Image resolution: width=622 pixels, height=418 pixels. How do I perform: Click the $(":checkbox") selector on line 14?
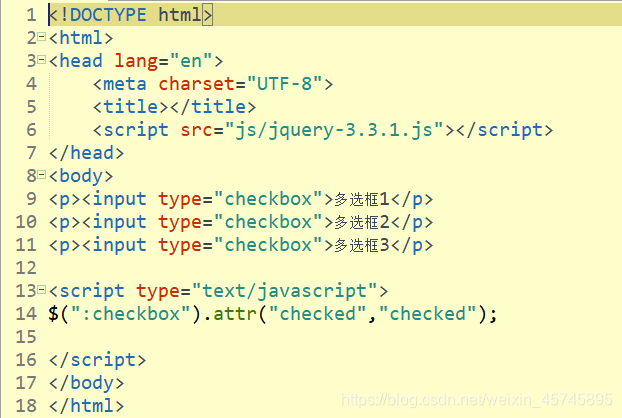(x=125, y=314)
